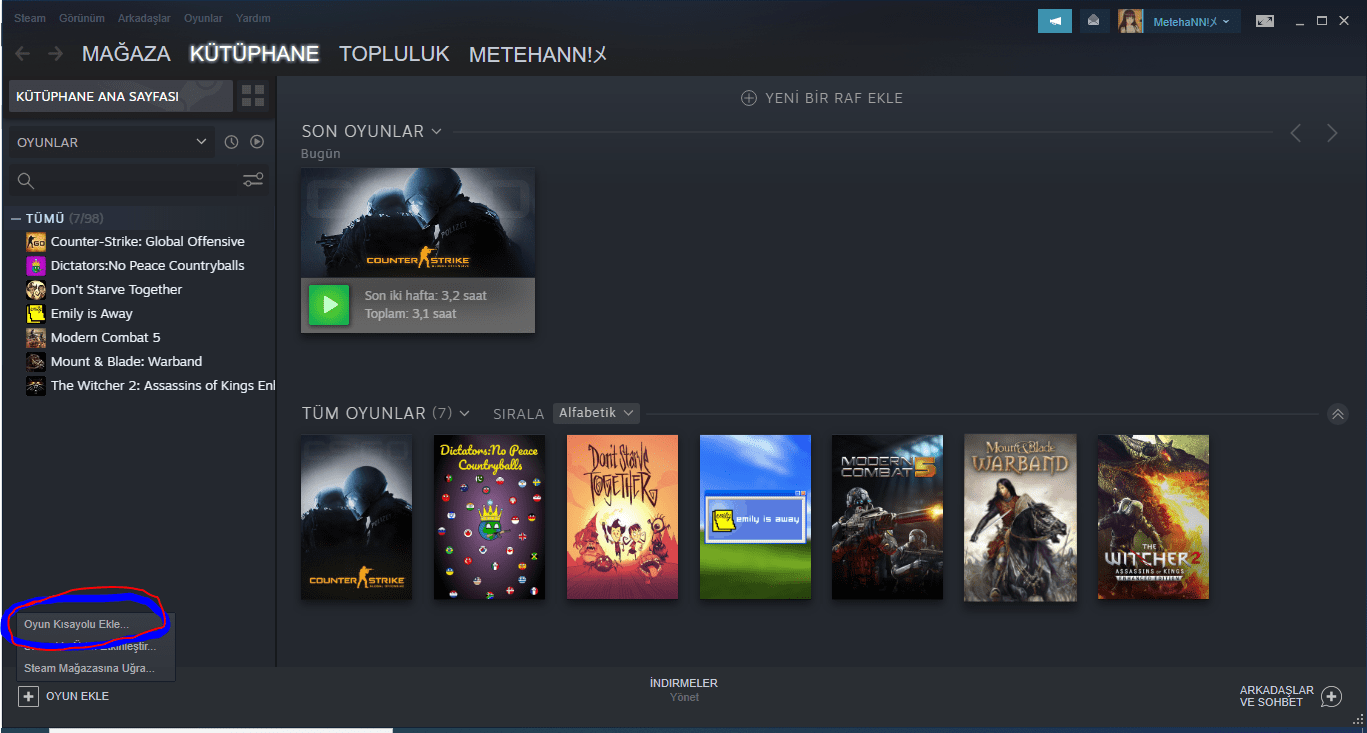Click the green play button for Counter-Strike
This screenshot has height=733, width=1367.
pos(329,305)
